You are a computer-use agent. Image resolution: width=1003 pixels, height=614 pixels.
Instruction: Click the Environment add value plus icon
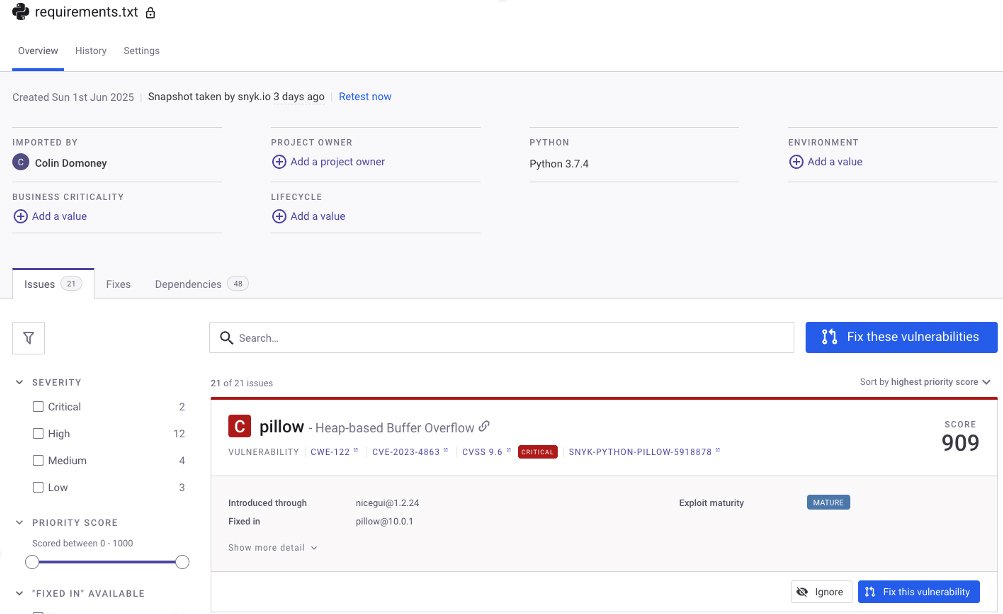coord(796,162)
